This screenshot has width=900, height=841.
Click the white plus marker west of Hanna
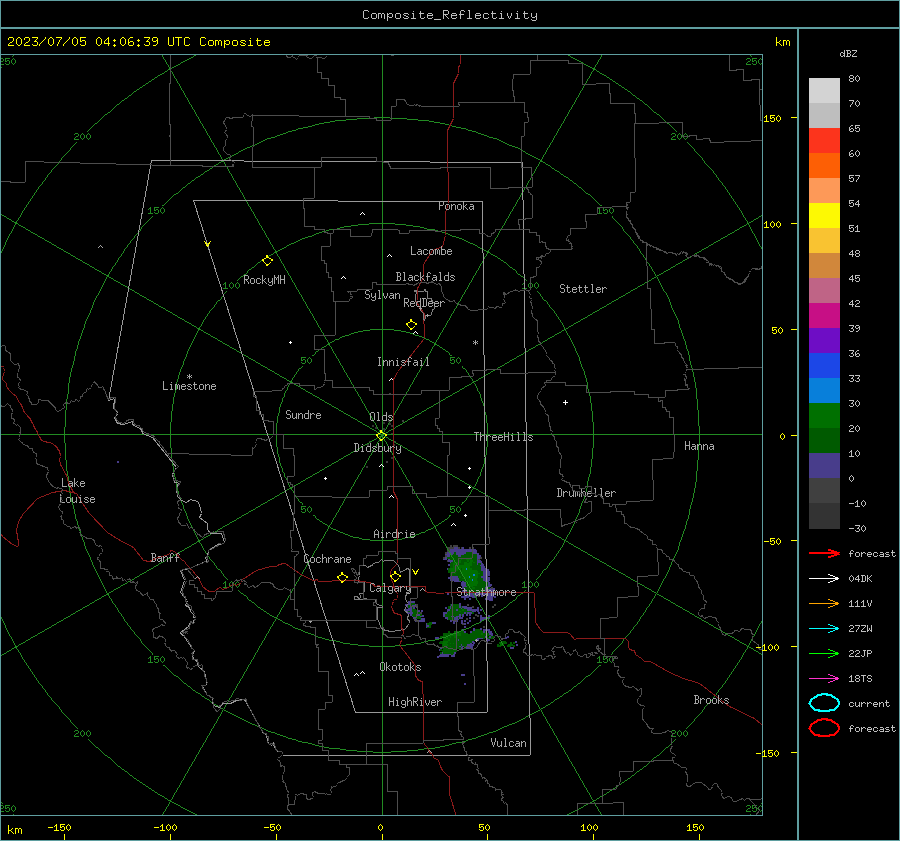coord(565,402)
